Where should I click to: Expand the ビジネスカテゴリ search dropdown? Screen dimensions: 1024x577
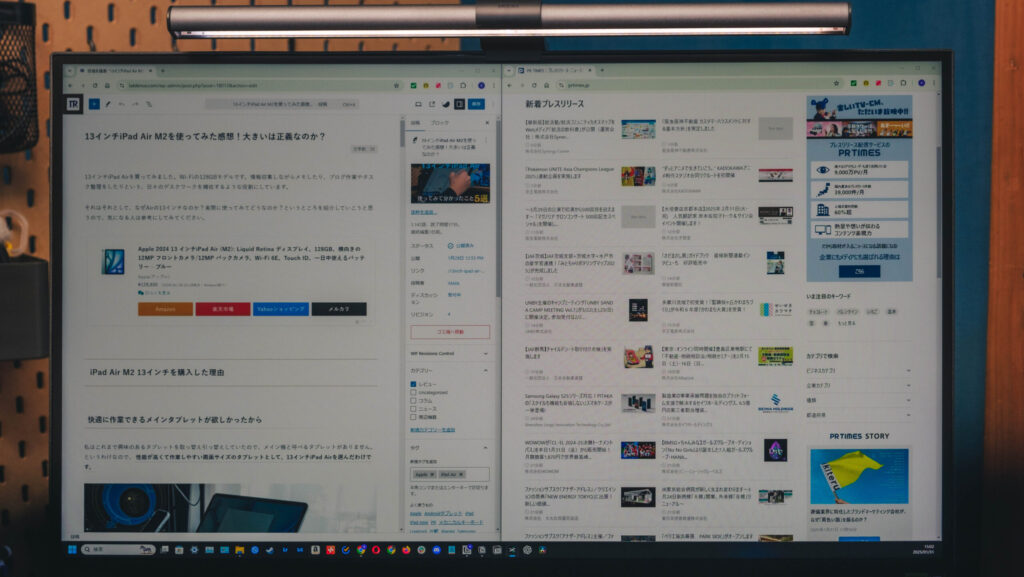908,370
